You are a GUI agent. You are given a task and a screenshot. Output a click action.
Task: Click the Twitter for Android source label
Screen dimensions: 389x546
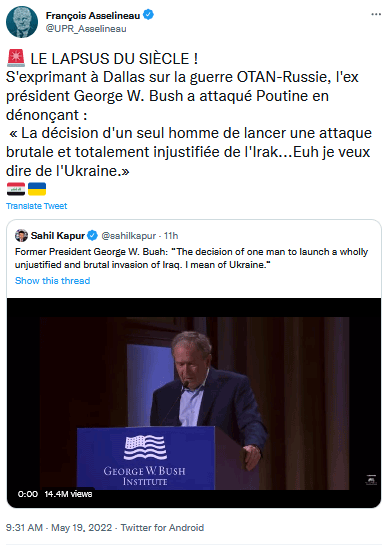point(162,528)
